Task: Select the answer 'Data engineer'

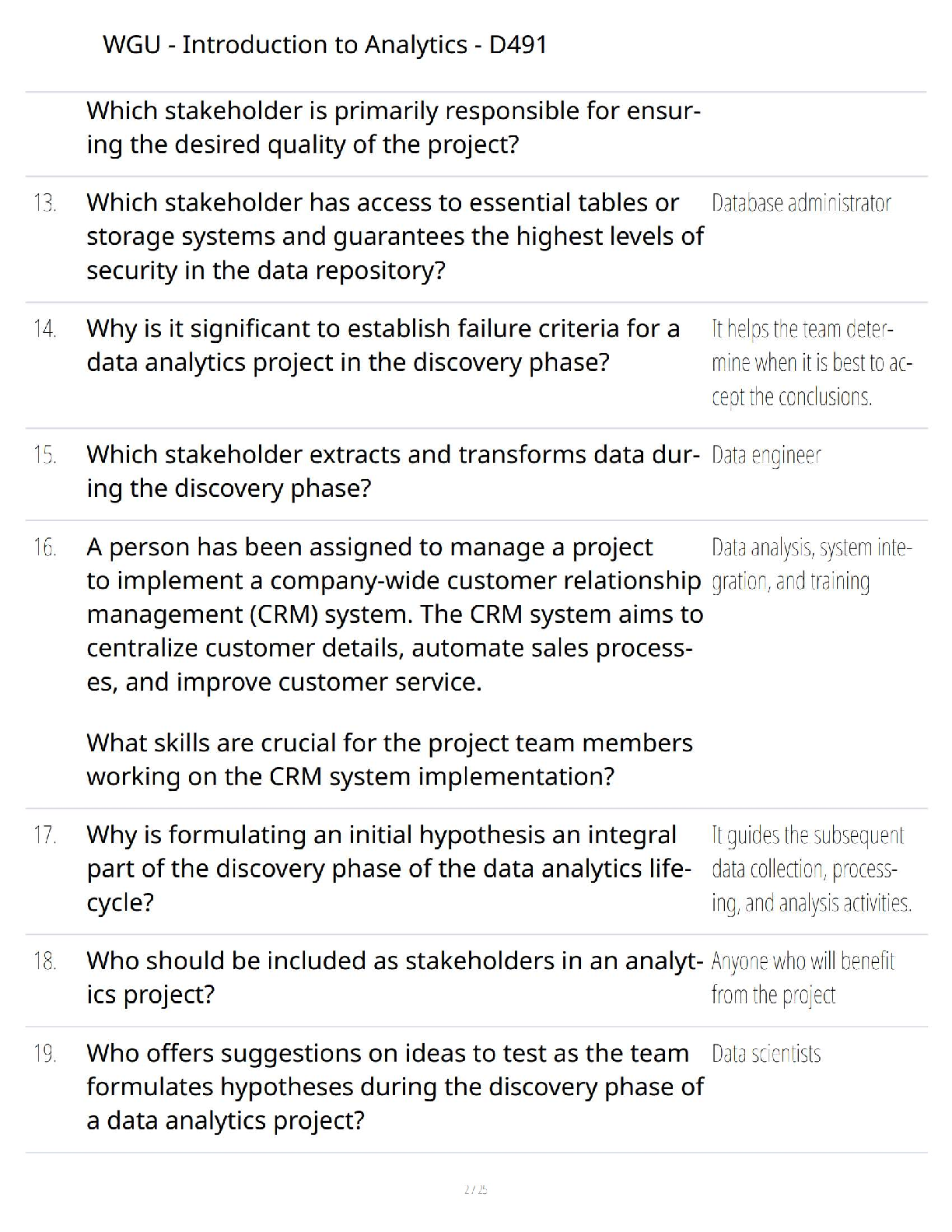Action: [766, 456]
